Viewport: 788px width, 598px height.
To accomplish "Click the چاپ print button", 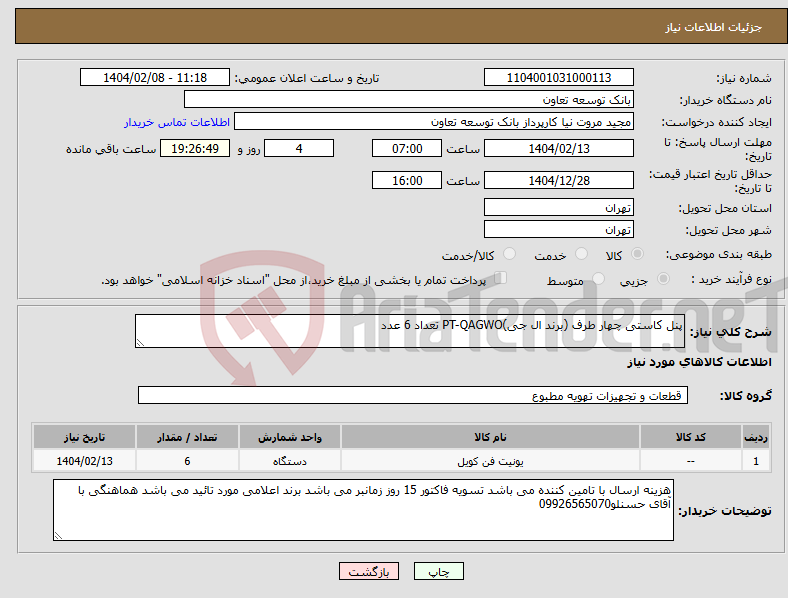I will point(439,571).
